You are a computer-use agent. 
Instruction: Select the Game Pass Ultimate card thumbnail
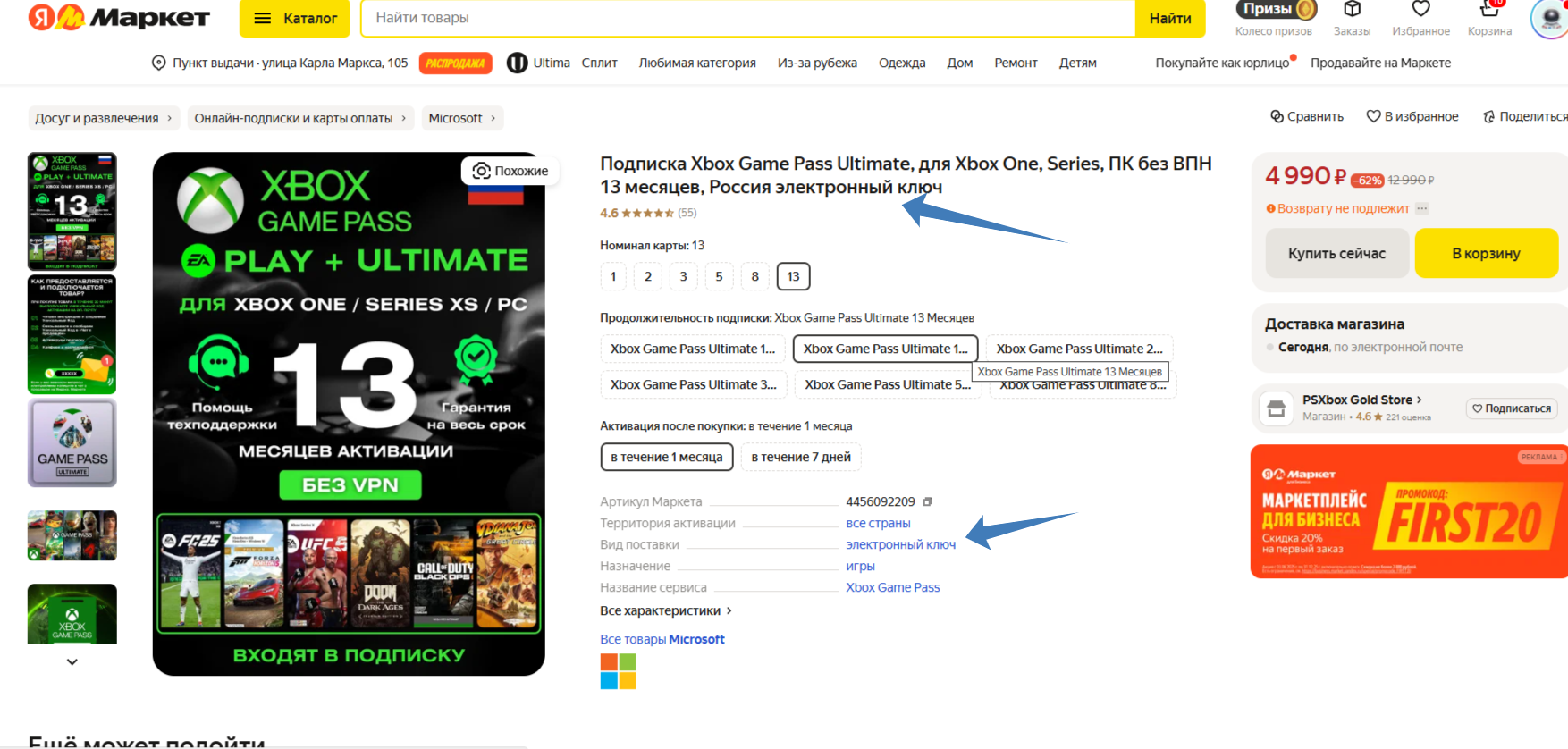tap(72, 442)
